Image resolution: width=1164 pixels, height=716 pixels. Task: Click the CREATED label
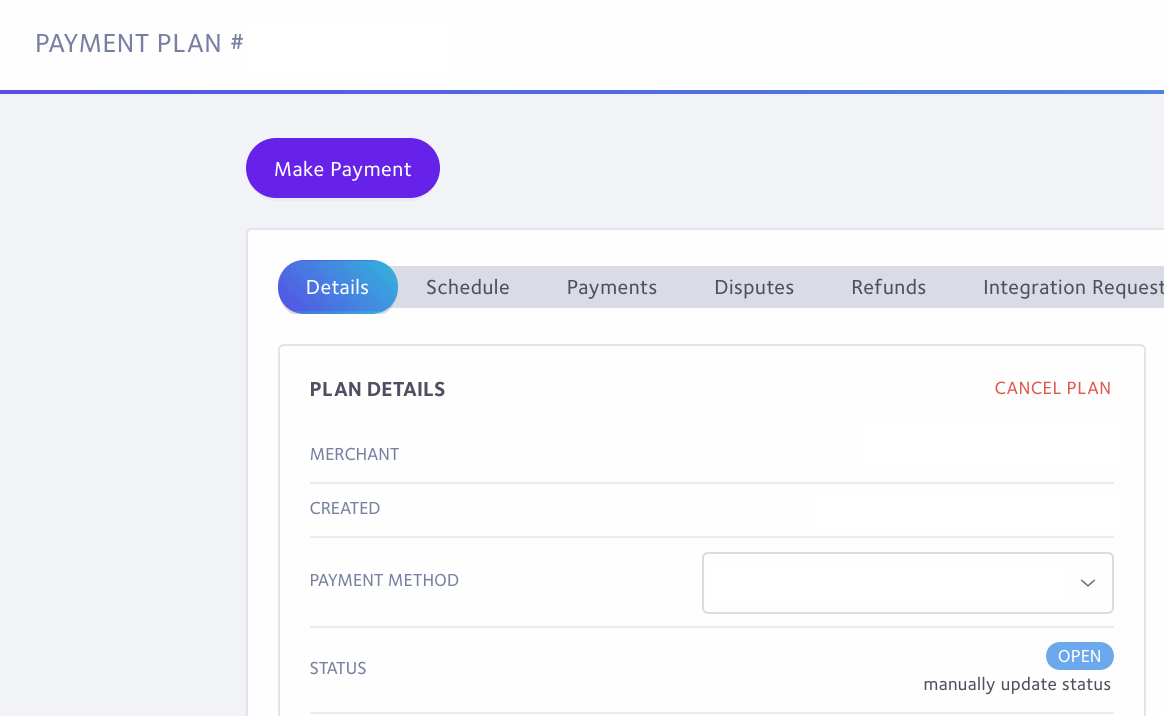344,508
